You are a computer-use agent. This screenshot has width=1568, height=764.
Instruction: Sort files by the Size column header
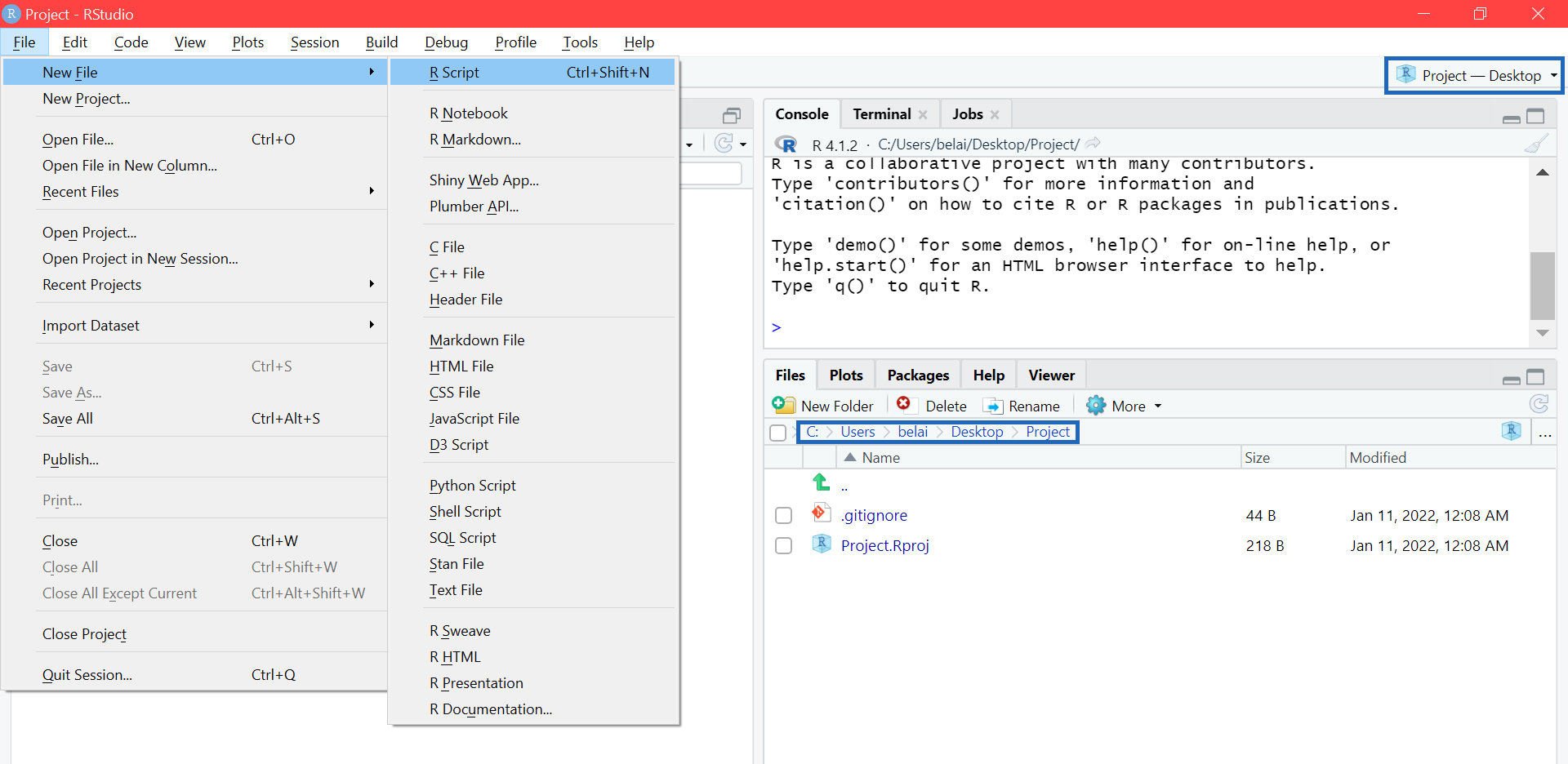[1257, 458]
